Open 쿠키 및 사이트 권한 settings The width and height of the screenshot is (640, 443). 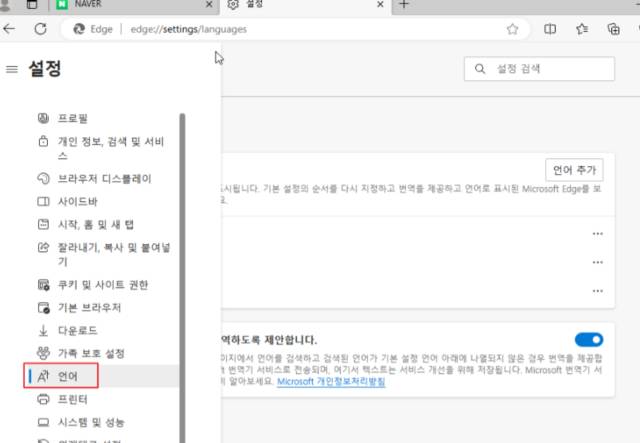point(102,285)
